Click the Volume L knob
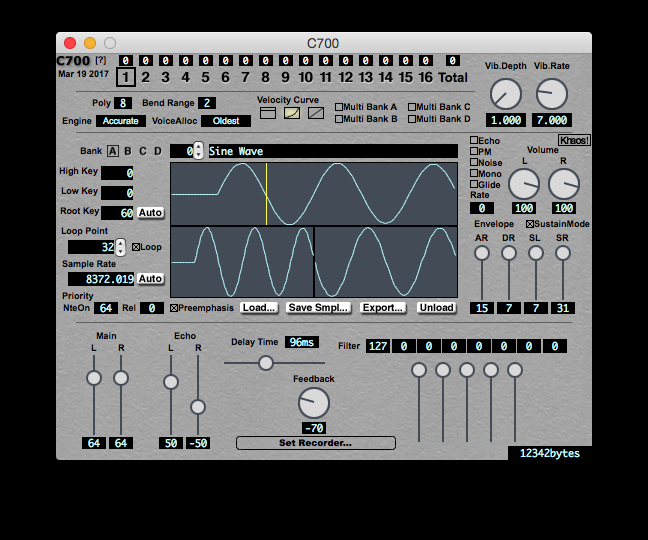Screen dimensions: 648x540 pyautogui.click(x=524, y=184)
